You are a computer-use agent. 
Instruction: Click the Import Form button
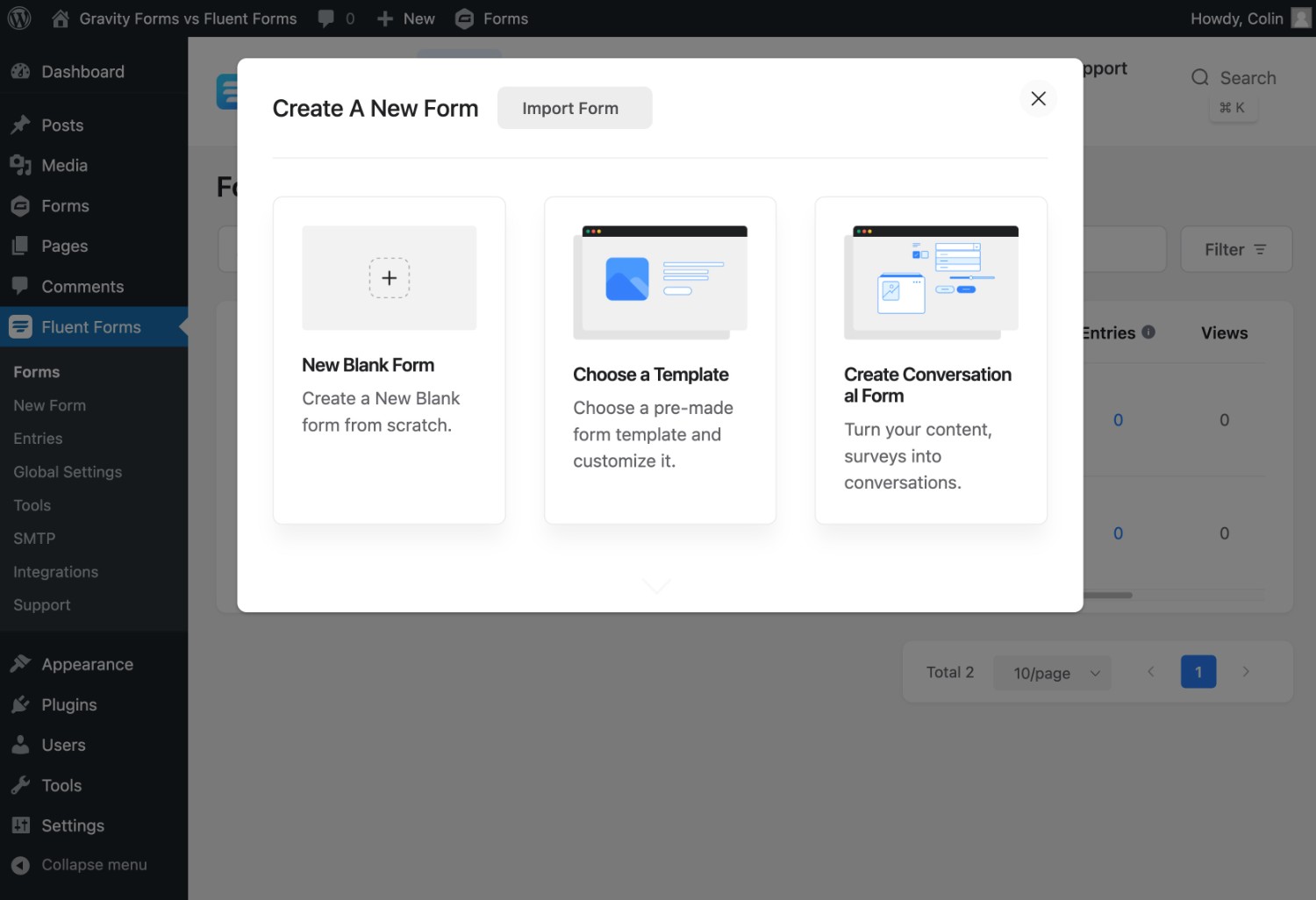[574, 108]
